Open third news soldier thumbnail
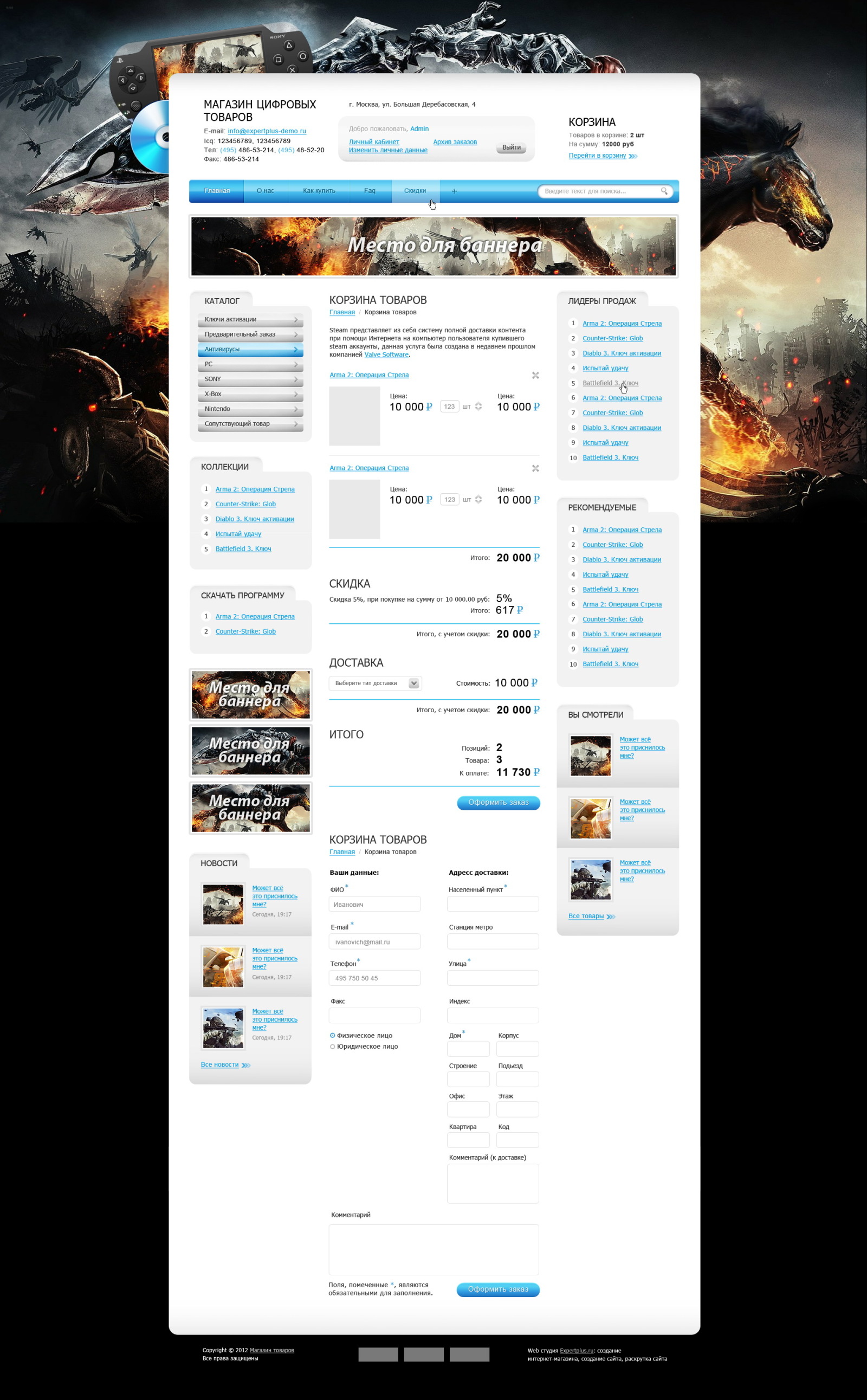 223,1028
